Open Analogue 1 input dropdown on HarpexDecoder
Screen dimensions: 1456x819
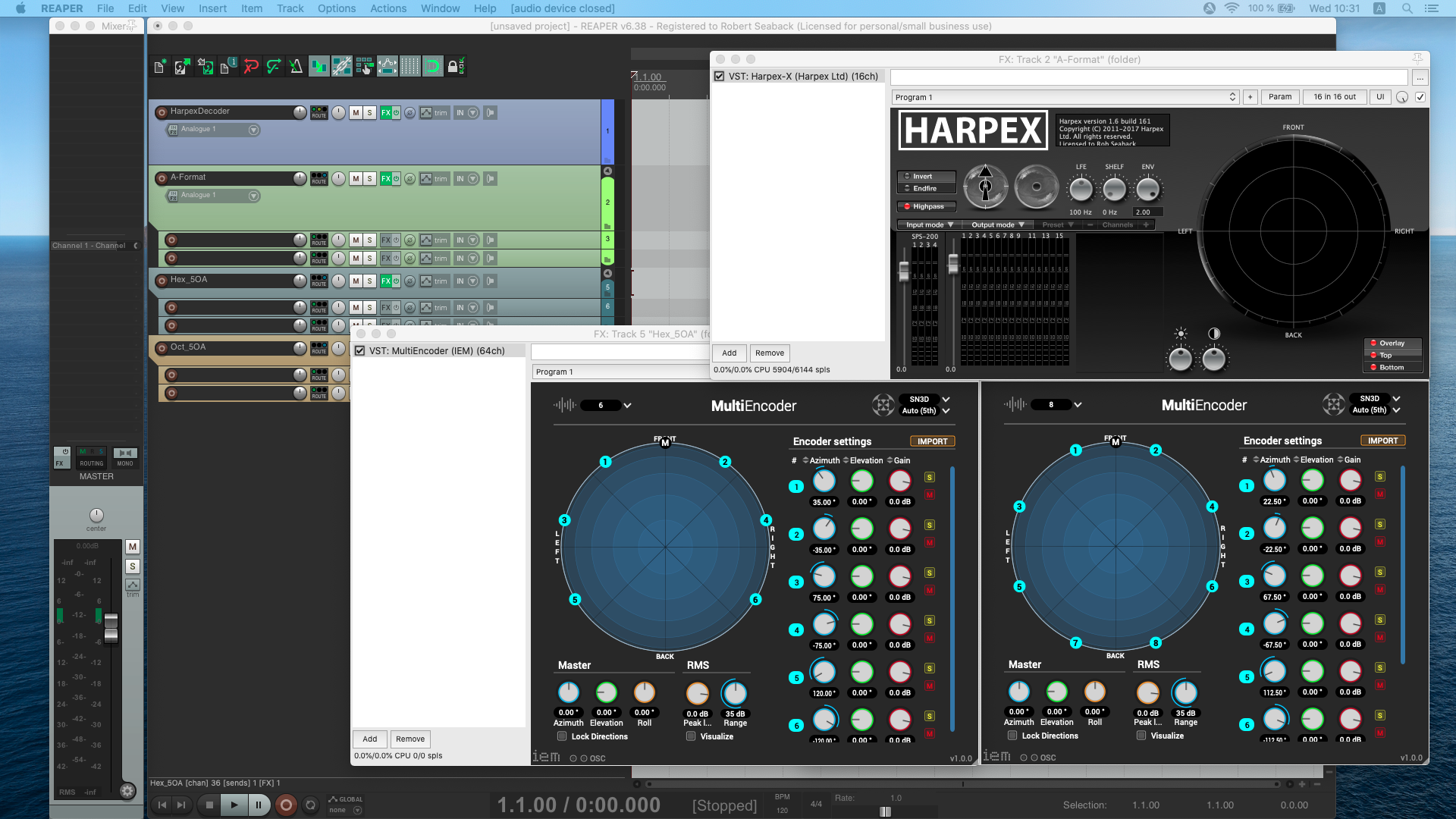tap(254, 130)
